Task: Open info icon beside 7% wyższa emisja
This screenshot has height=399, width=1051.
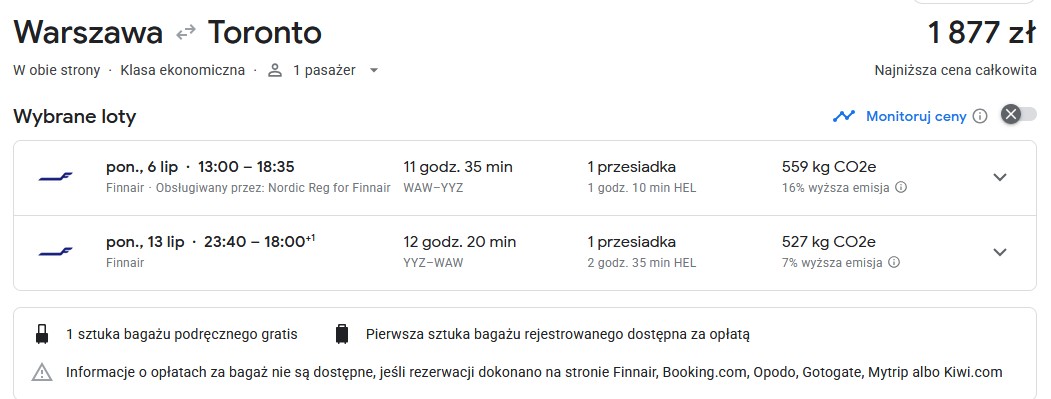Action: point(893,262)
